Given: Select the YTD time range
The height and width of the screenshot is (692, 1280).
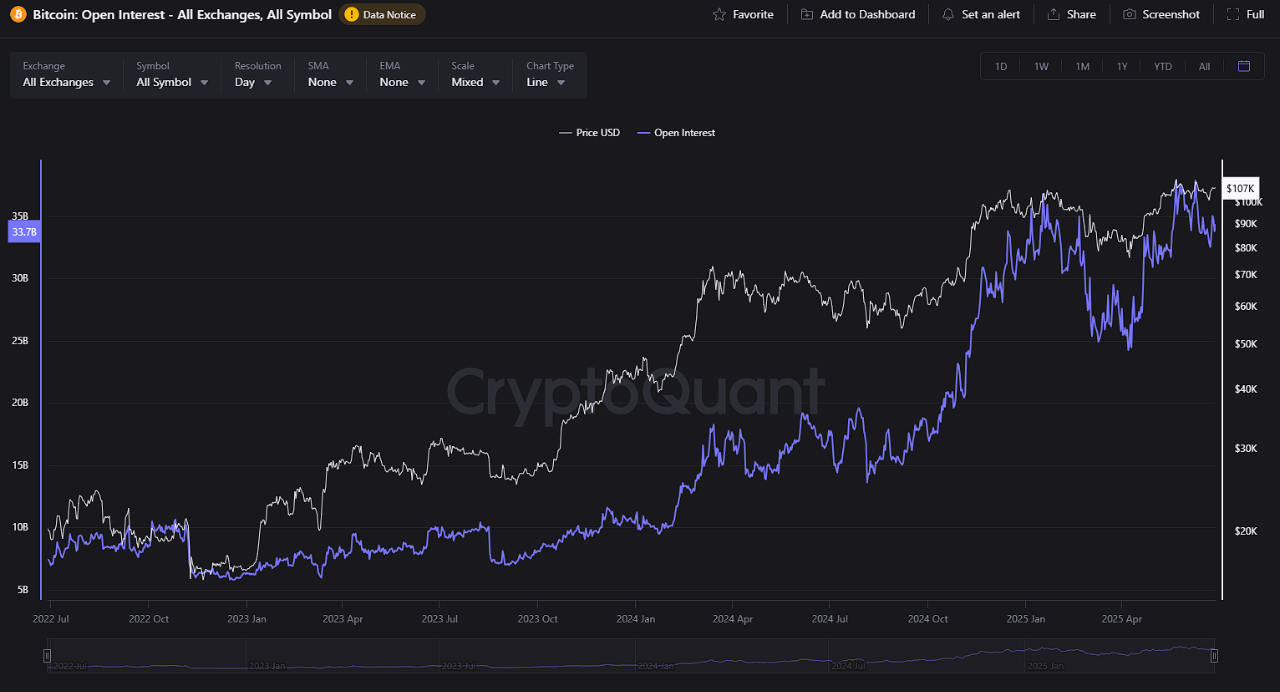Looking at the screenshot, I should (1163, 67).
